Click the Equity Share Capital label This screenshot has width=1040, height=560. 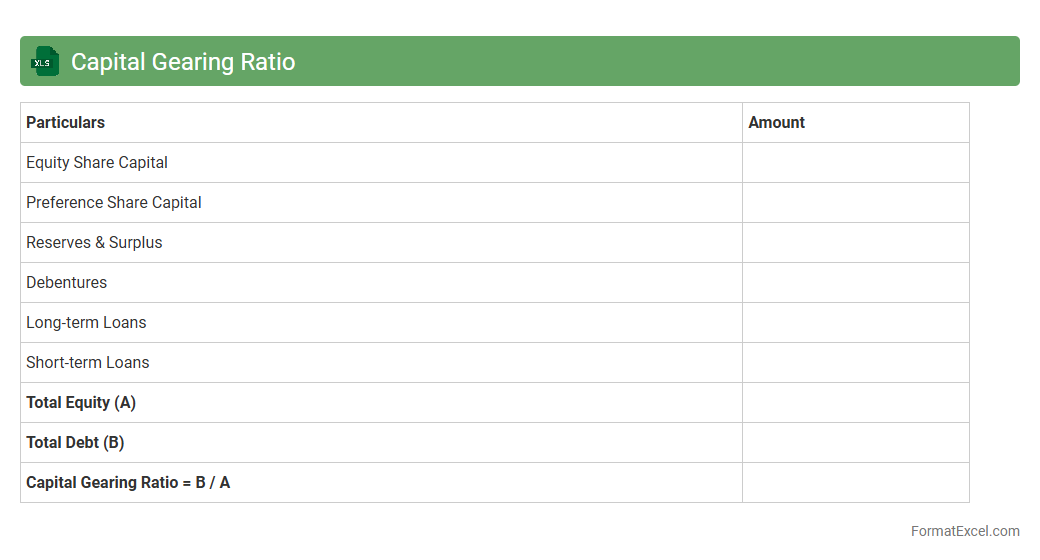pos(97,163)
